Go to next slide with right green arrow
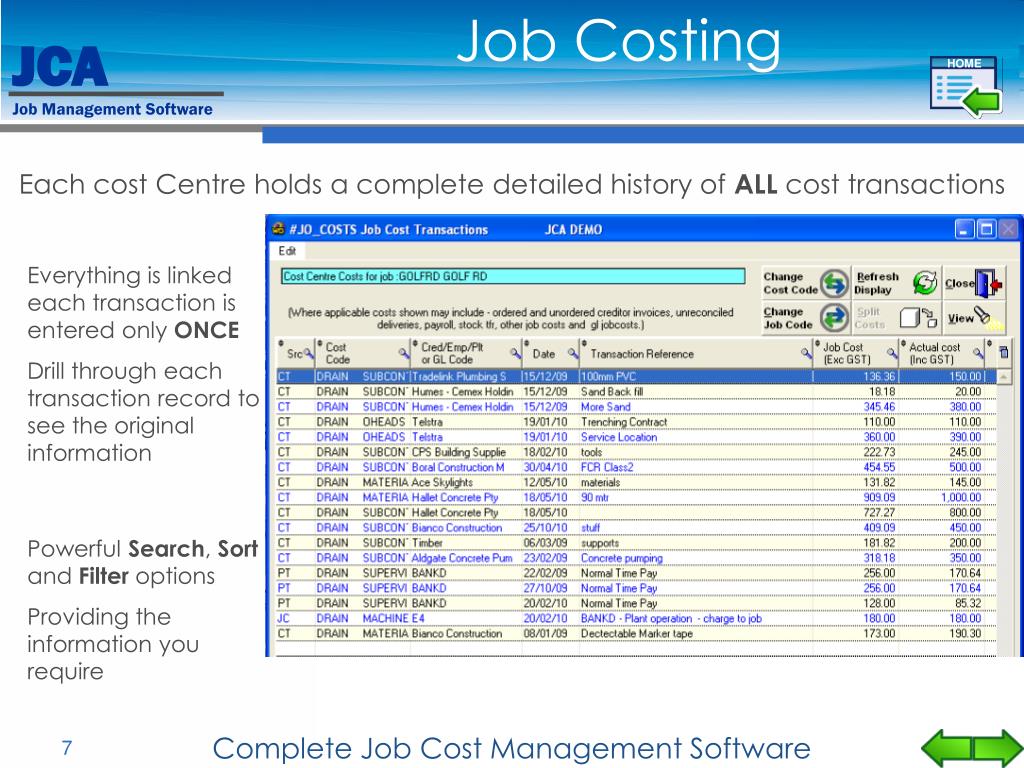Image resolution: width=1024 pixels, height=768 pixels. [999, 748]
